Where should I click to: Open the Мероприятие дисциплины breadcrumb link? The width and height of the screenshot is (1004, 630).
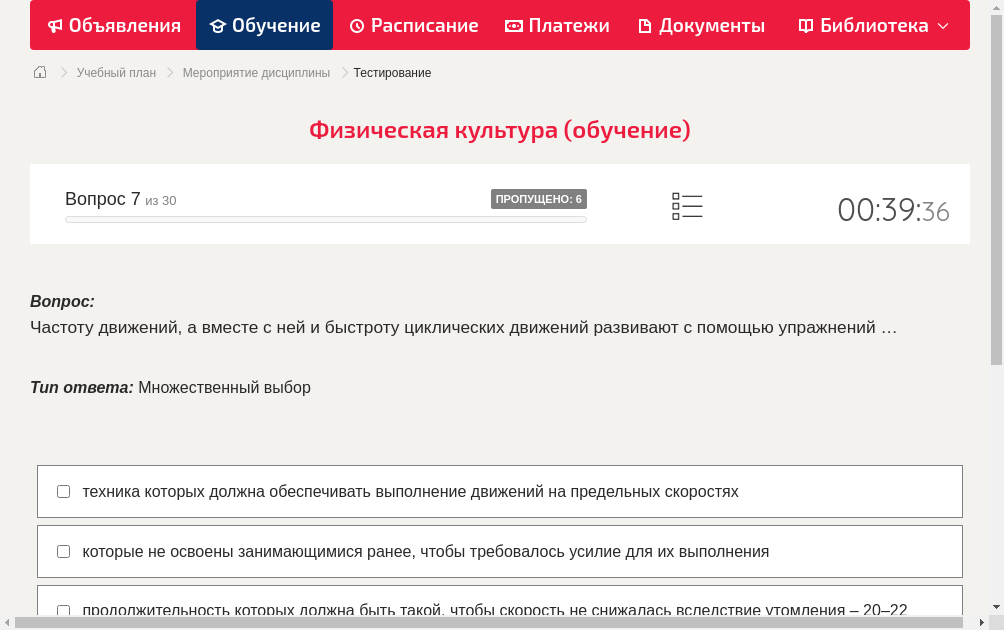258,72
